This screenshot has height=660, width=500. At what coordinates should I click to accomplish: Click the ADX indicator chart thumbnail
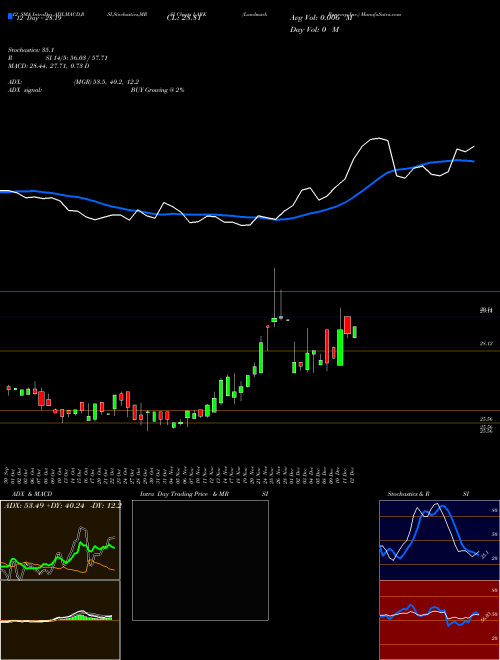[60, 540]
